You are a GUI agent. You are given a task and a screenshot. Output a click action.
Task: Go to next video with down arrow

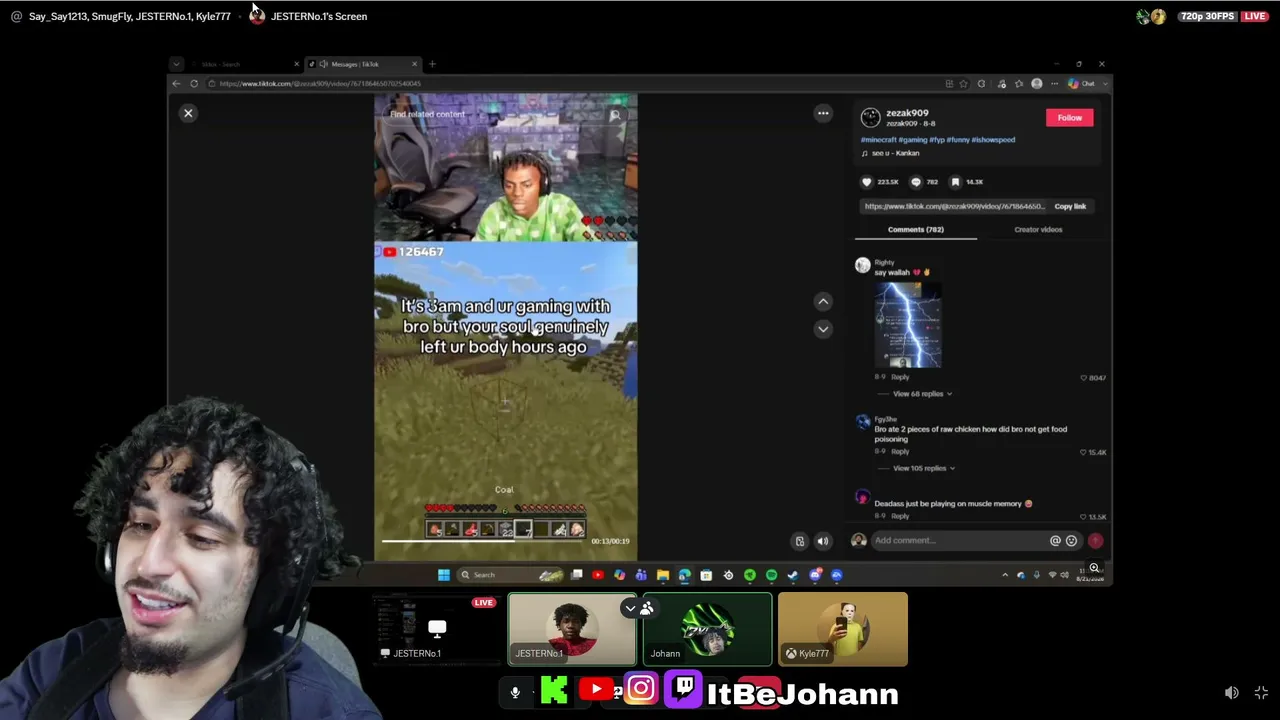[823, 328]
